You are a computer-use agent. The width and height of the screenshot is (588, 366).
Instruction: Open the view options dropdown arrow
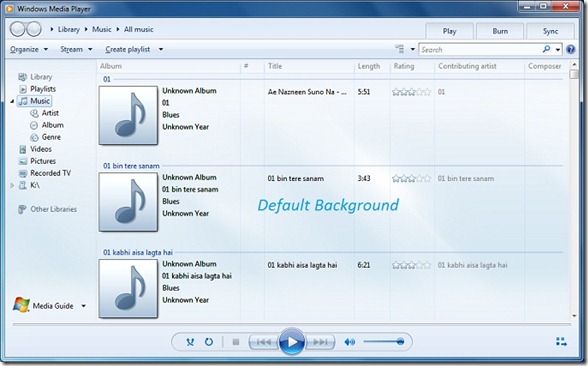[412, 50]
